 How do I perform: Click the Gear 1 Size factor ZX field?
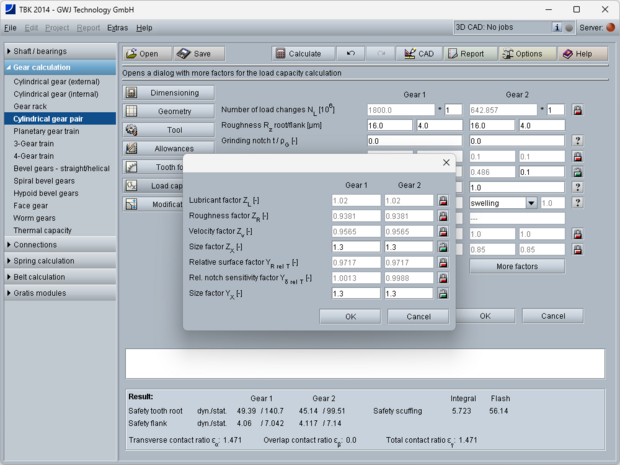[x=355, y=247]
